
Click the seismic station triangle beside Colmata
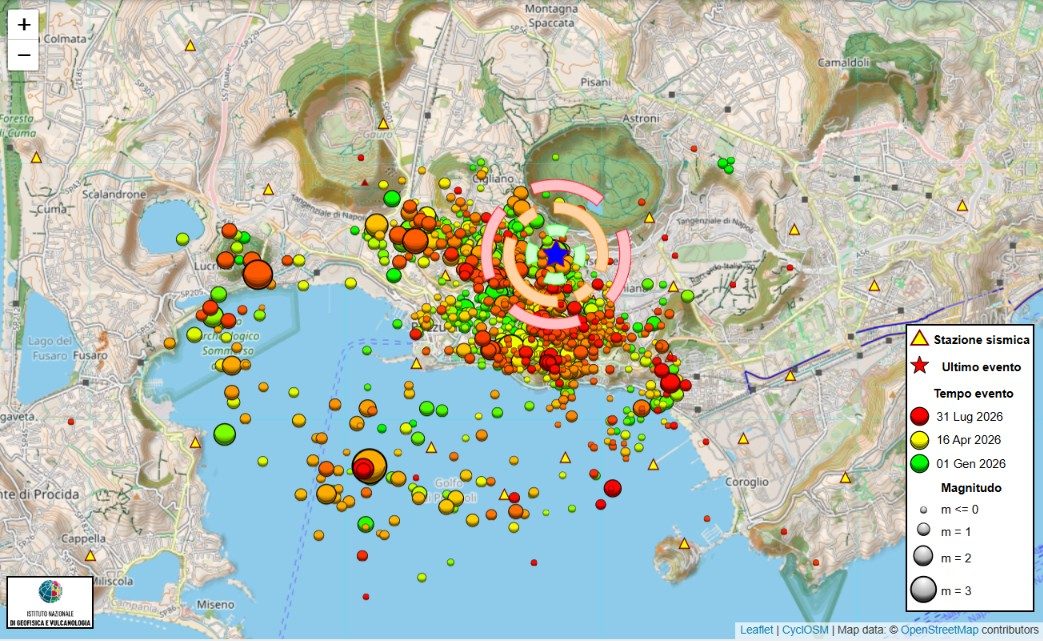click(190, 46)
